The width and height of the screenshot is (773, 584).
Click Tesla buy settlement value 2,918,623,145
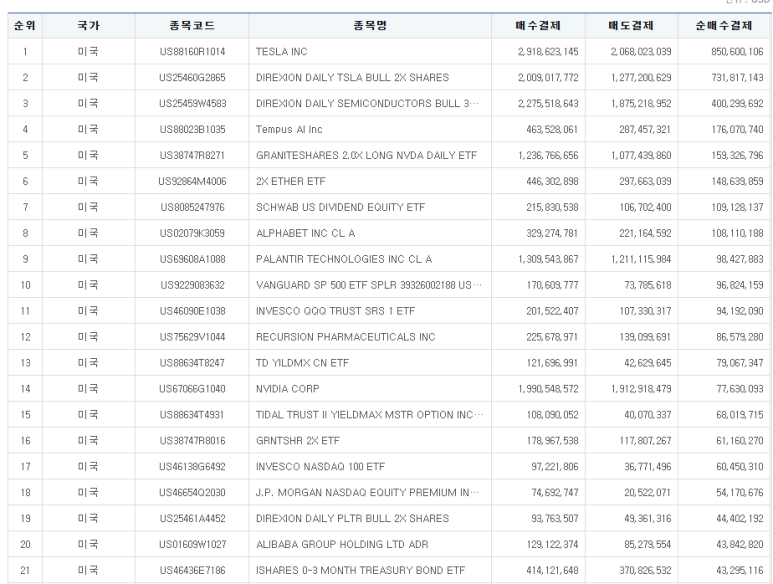tap(548, 52)
